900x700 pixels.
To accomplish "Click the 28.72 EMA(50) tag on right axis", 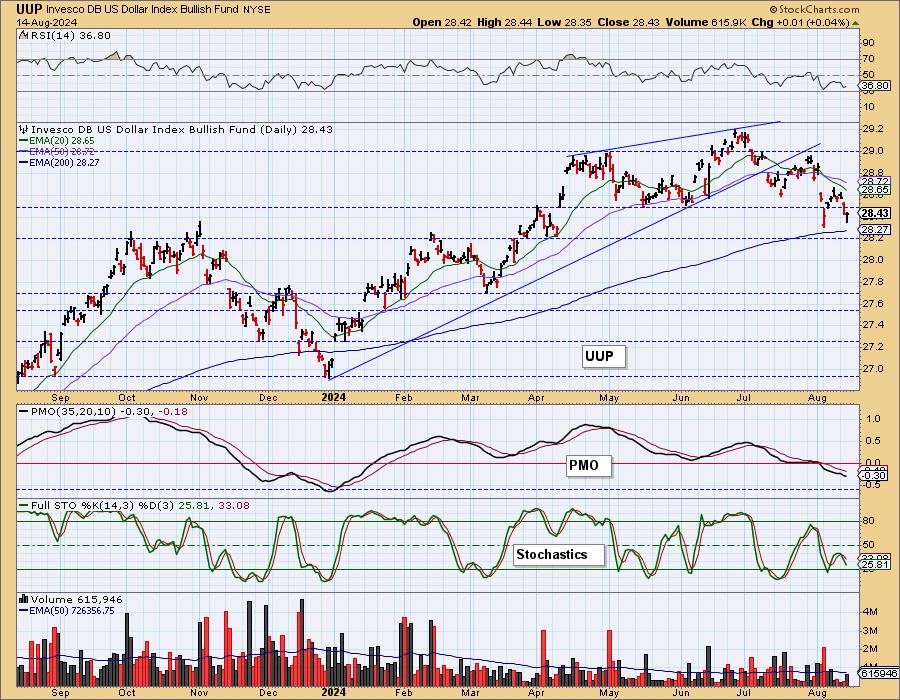I will pos(875,181).
